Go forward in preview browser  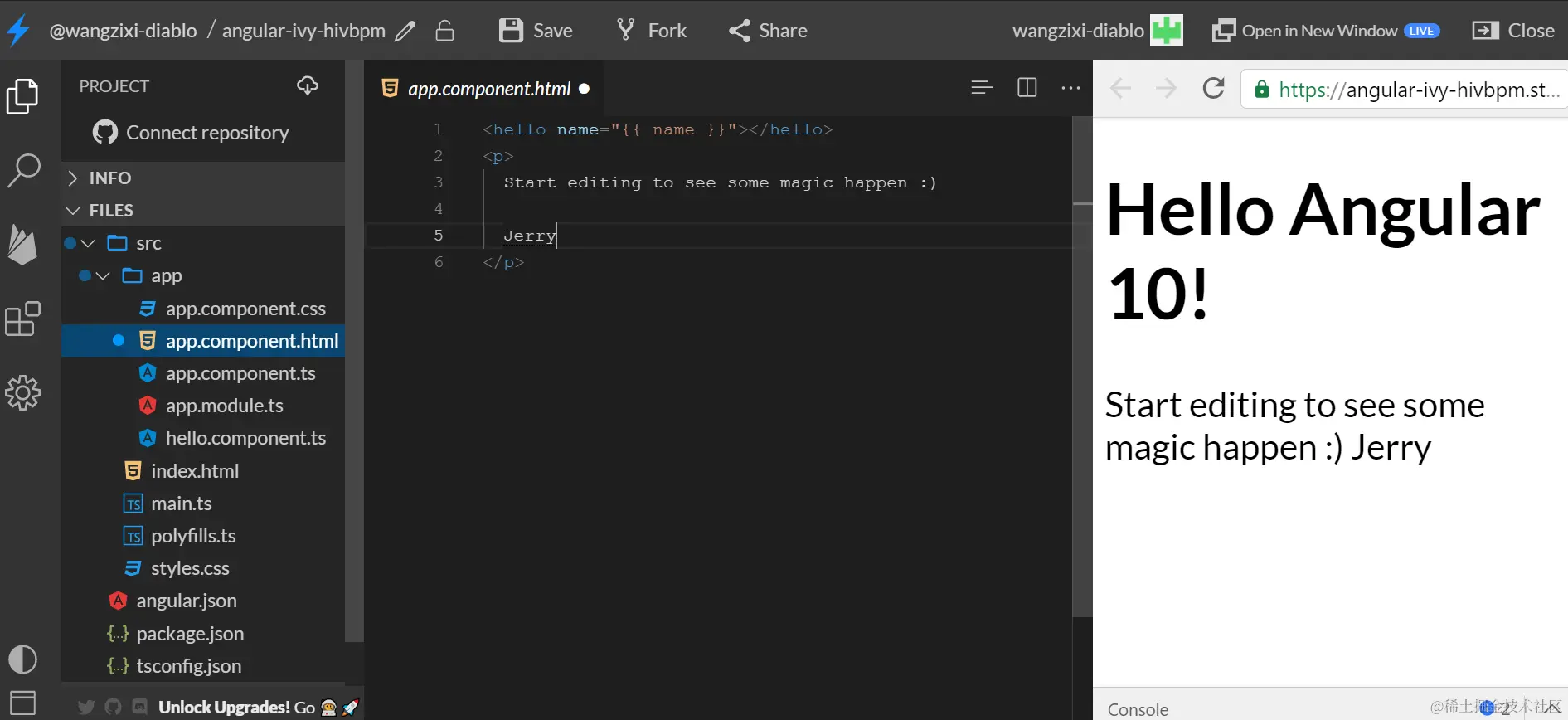[1166, 89]
